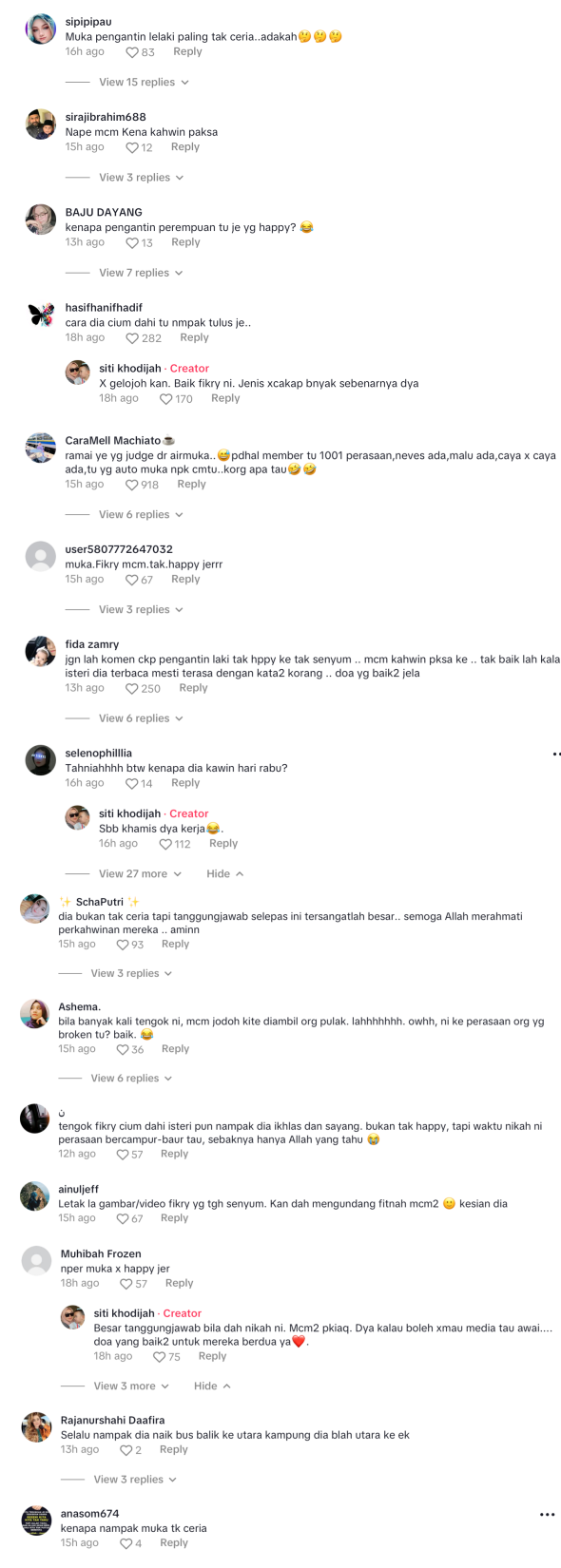
Task: Like BAJU DAYANG's comment heart
Action: point(132,243)
